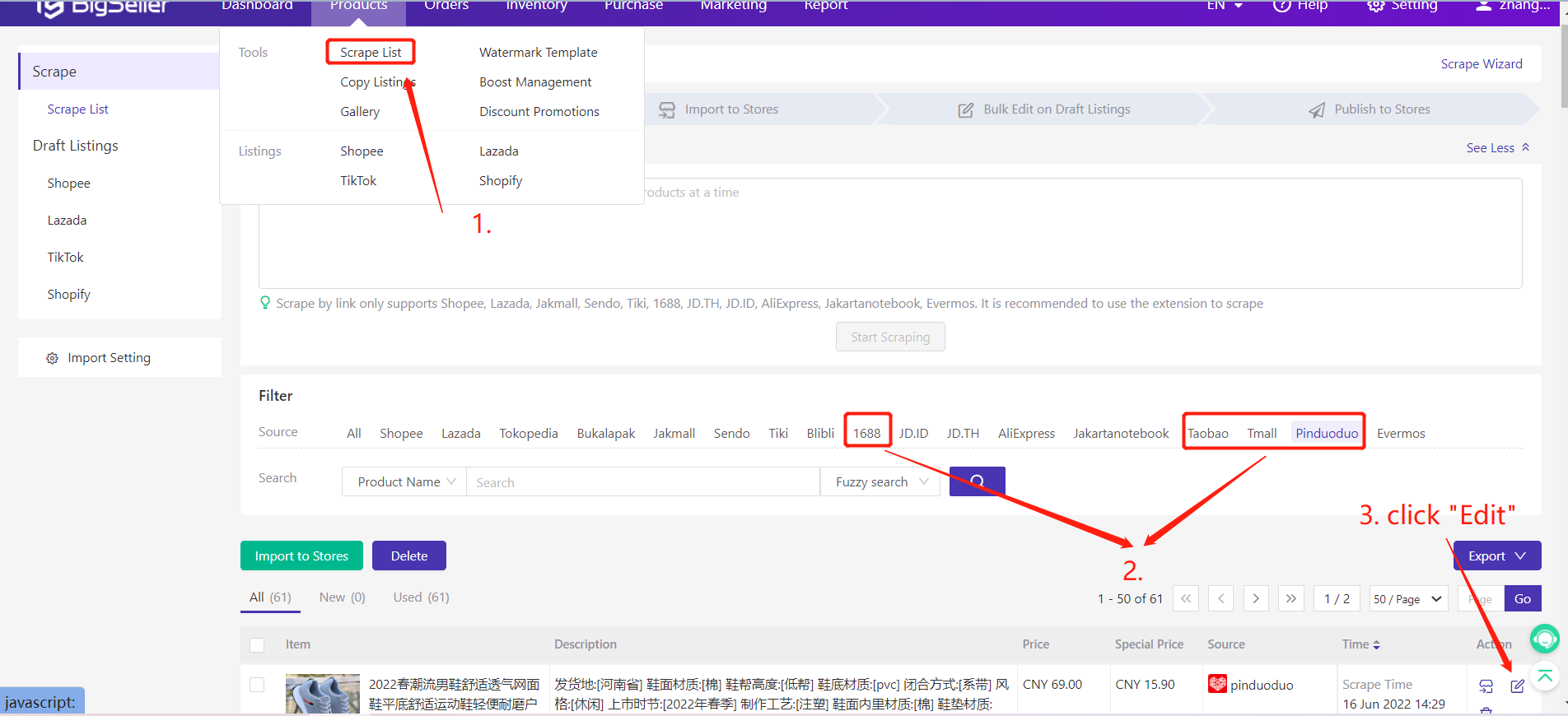Open the green chat support bubble

(x=1545, y=638)
